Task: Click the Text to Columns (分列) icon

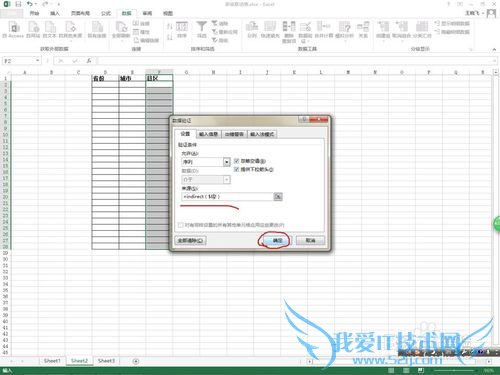Action: pyautogui.click(x=252, y=29)
